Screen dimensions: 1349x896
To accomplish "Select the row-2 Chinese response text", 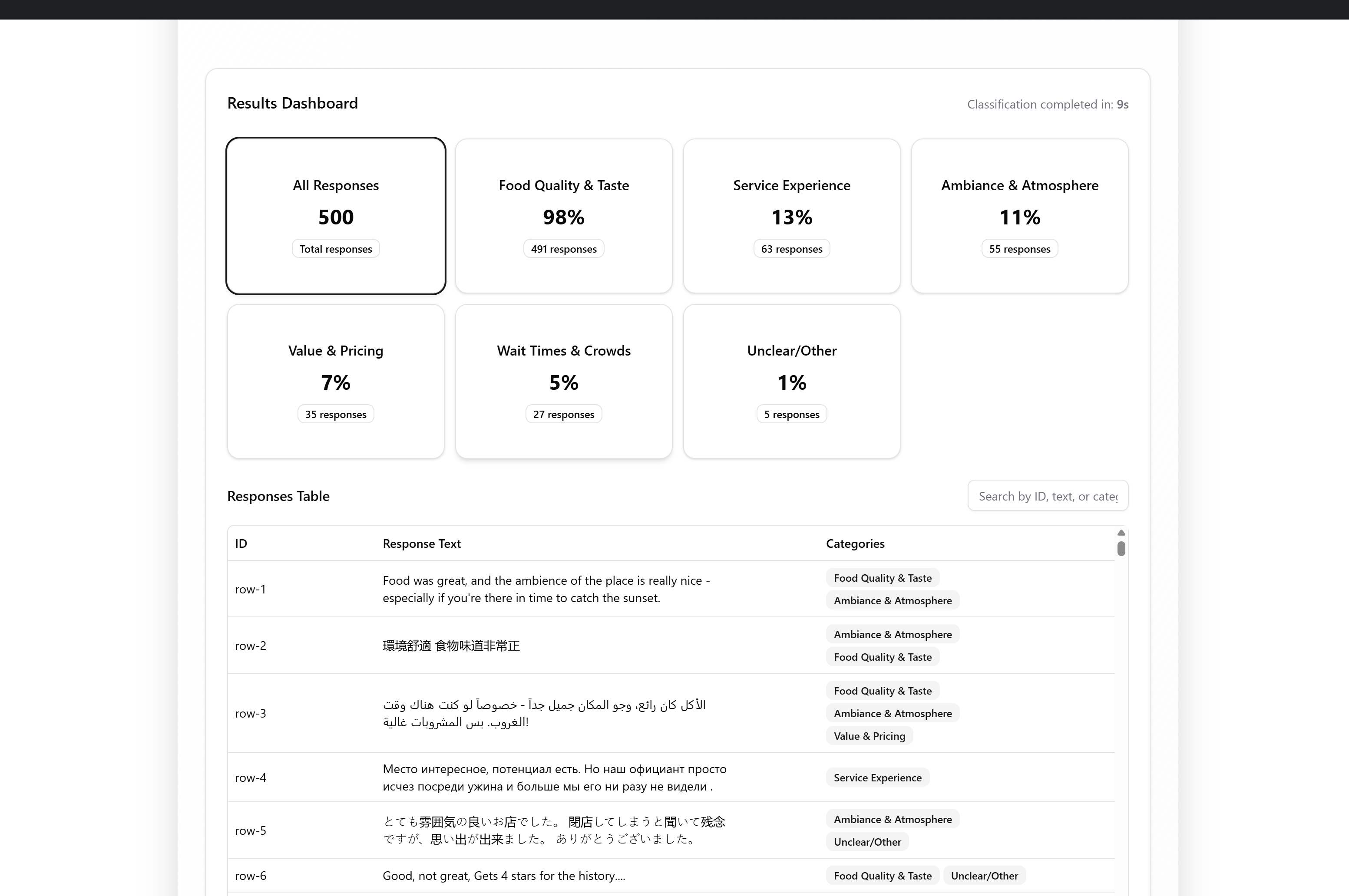I will (451, 645).
